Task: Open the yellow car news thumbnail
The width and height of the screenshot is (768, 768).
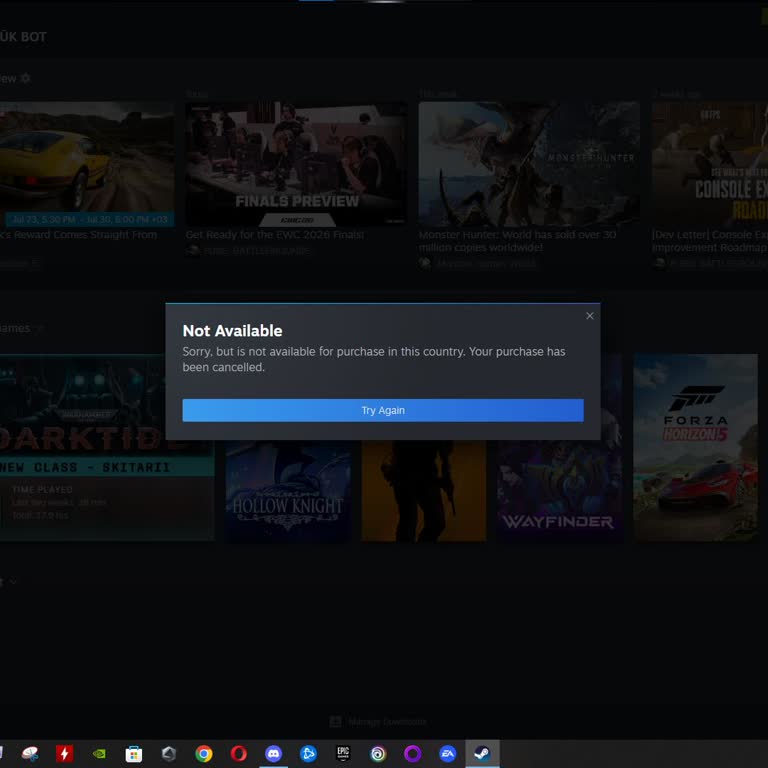Action: coord(87,164)
